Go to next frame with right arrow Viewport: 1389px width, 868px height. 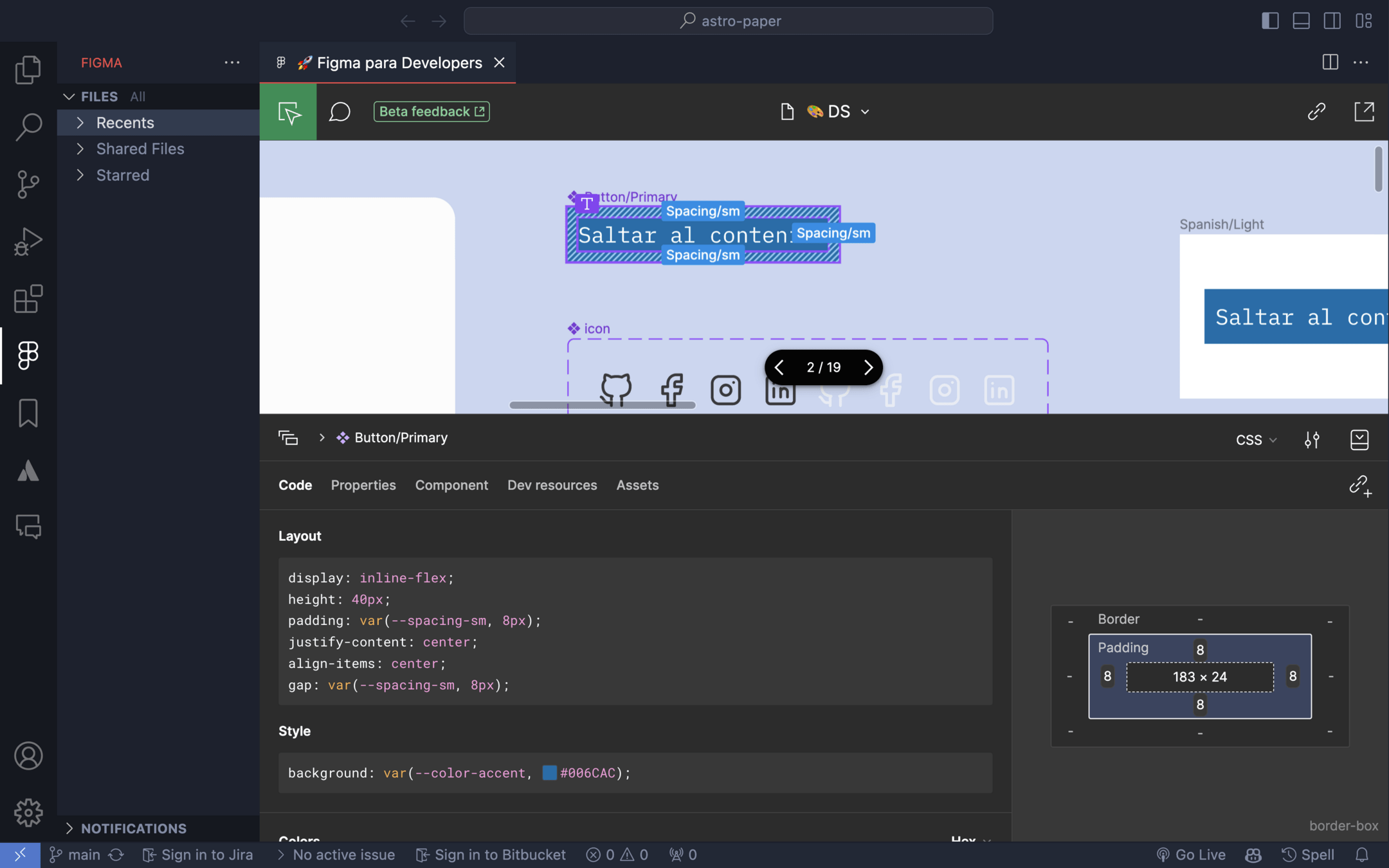[x=868, y=367]
